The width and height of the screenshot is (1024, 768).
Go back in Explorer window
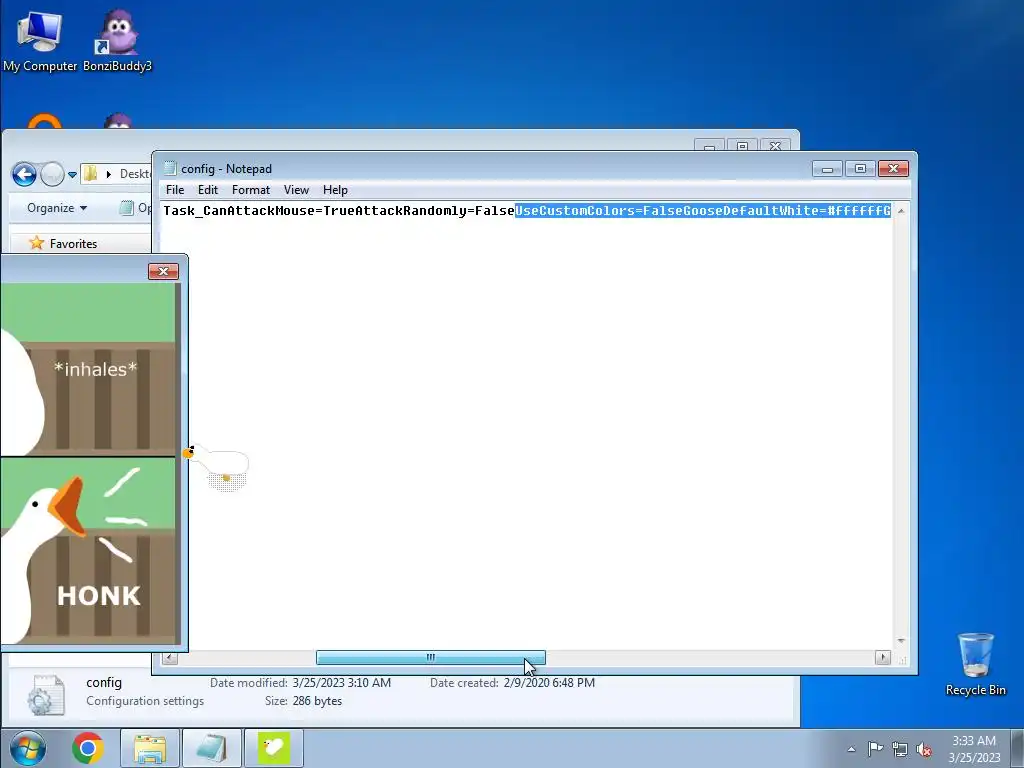coord(24,174)
